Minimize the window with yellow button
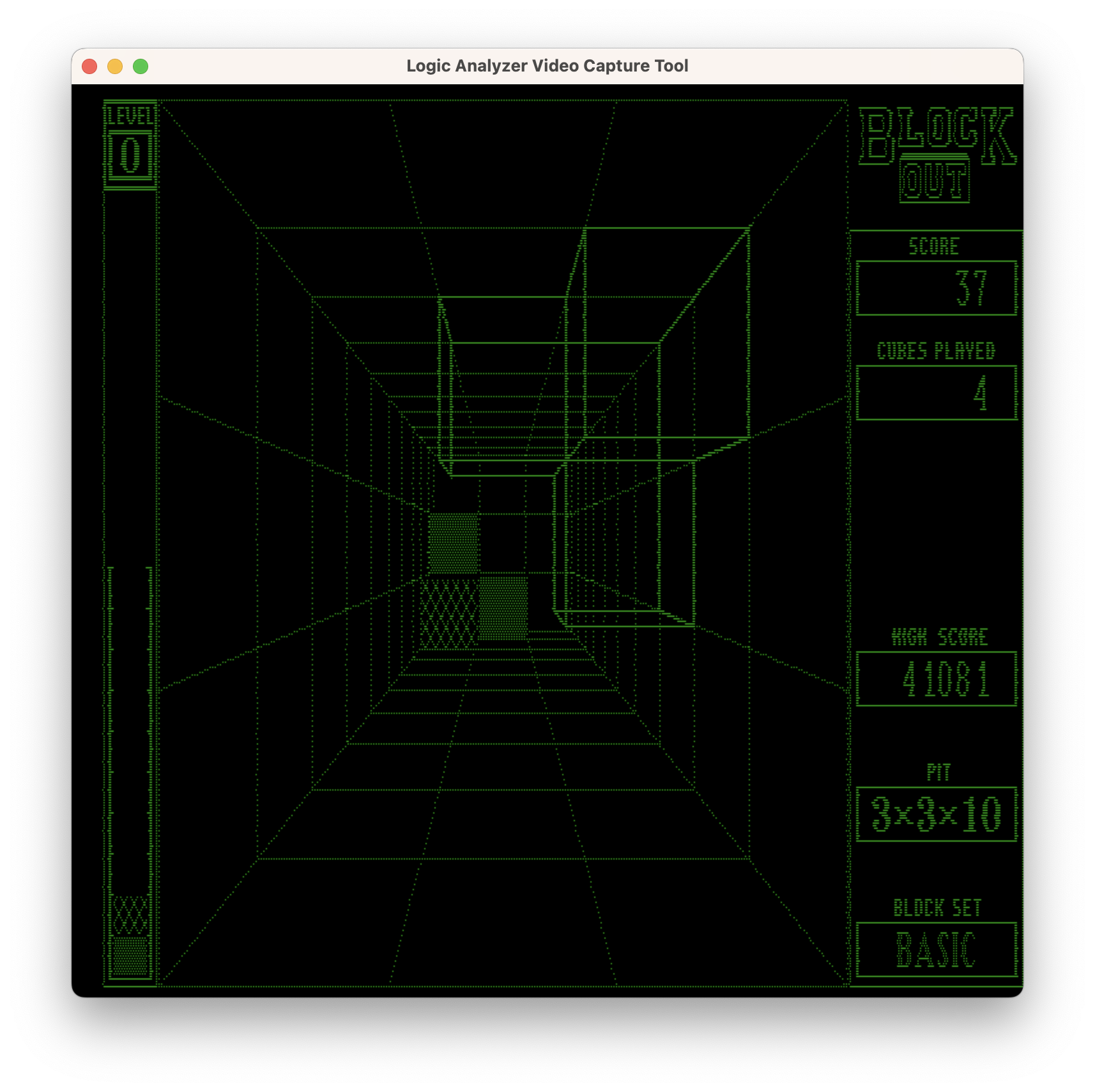Screen dimensions: 1095x1092 [x=115, y=66]
